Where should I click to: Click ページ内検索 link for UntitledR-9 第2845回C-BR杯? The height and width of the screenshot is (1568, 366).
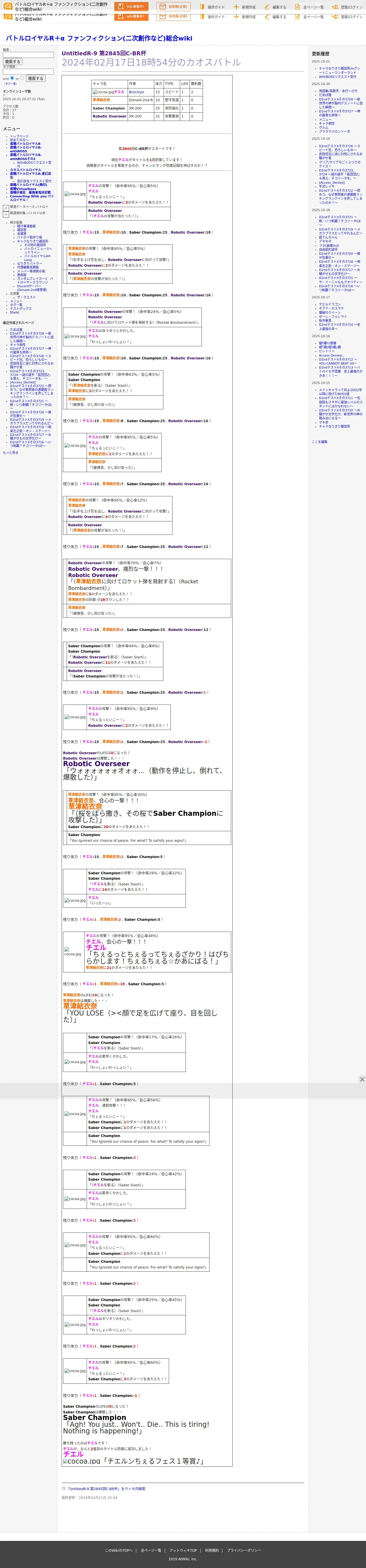tap(106, 1489)
